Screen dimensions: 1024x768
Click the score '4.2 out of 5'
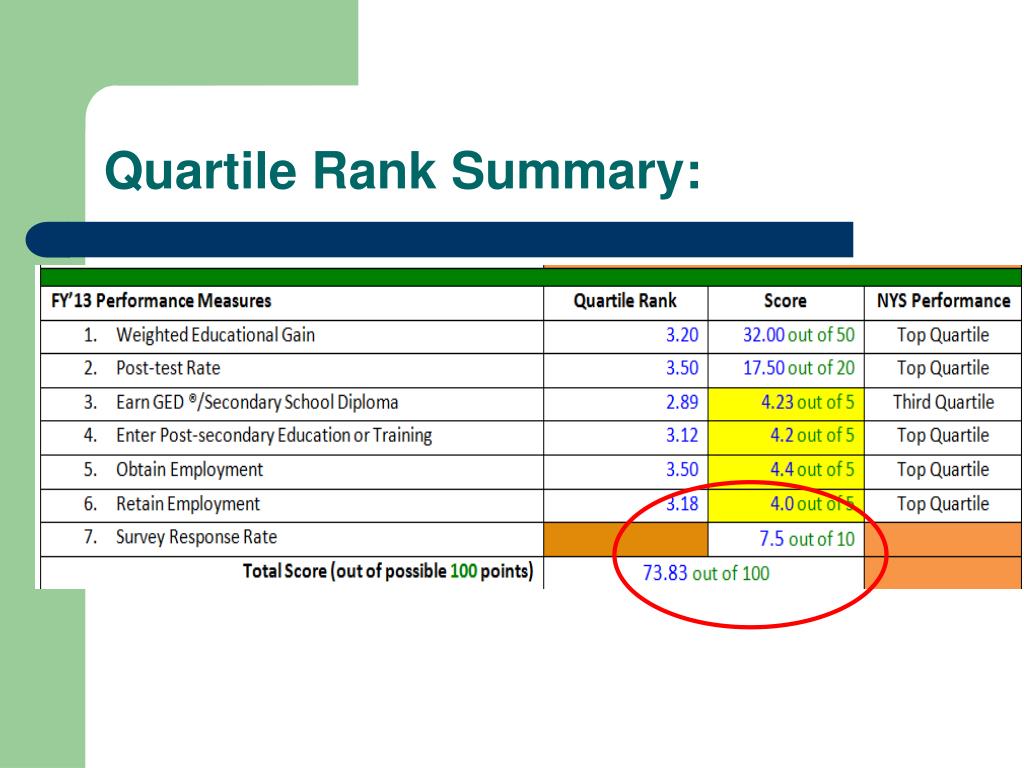click(812, 436)
